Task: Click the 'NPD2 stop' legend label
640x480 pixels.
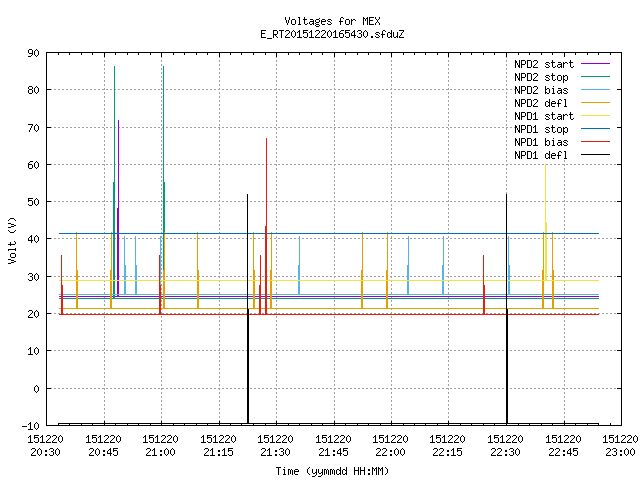Action: pos(541,77)
